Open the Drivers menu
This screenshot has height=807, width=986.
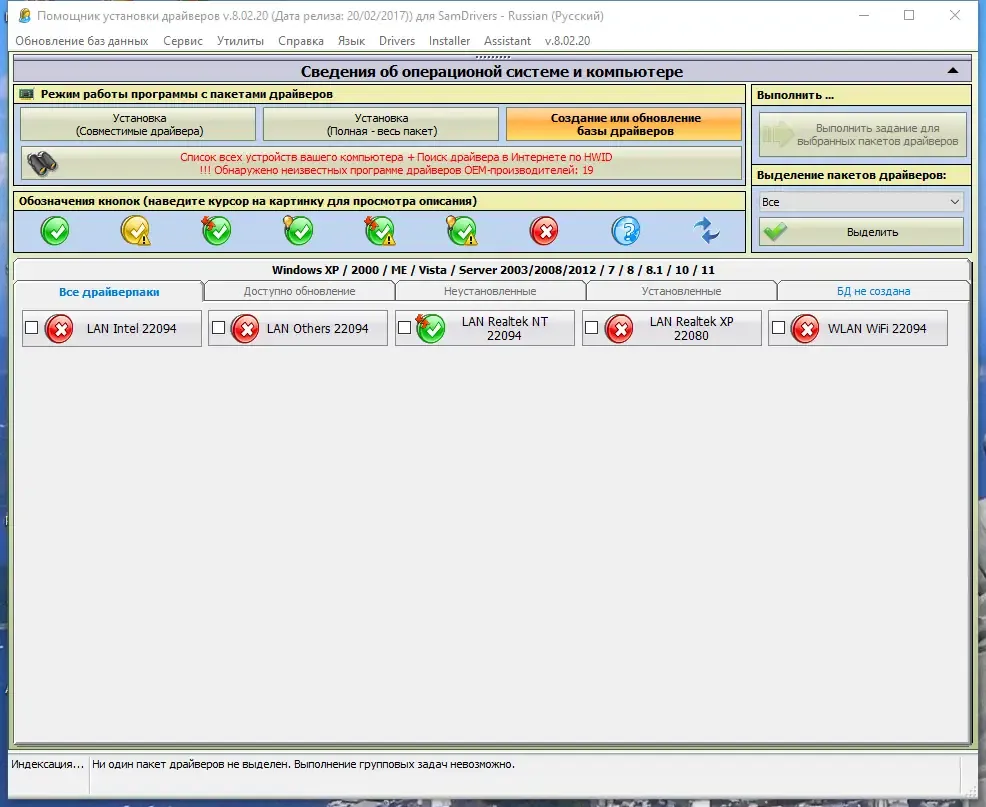[x=397, y=41]
